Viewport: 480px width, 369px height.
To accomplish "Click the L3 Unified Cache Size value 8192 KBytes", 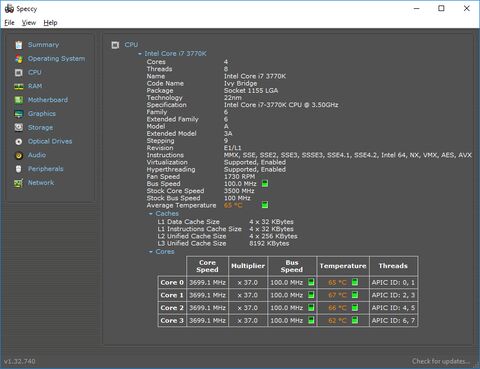I will [269, 243].
